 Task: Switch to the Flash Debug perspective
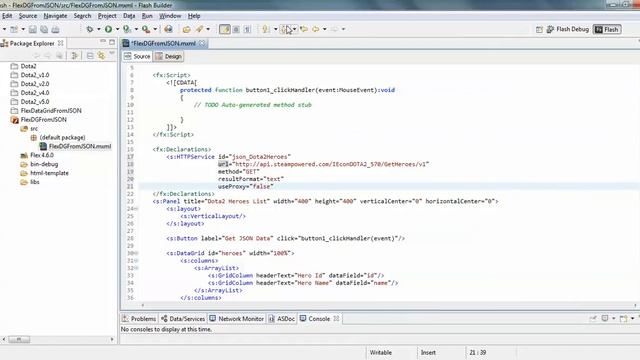pyautogui.click(x=568, y=29)
